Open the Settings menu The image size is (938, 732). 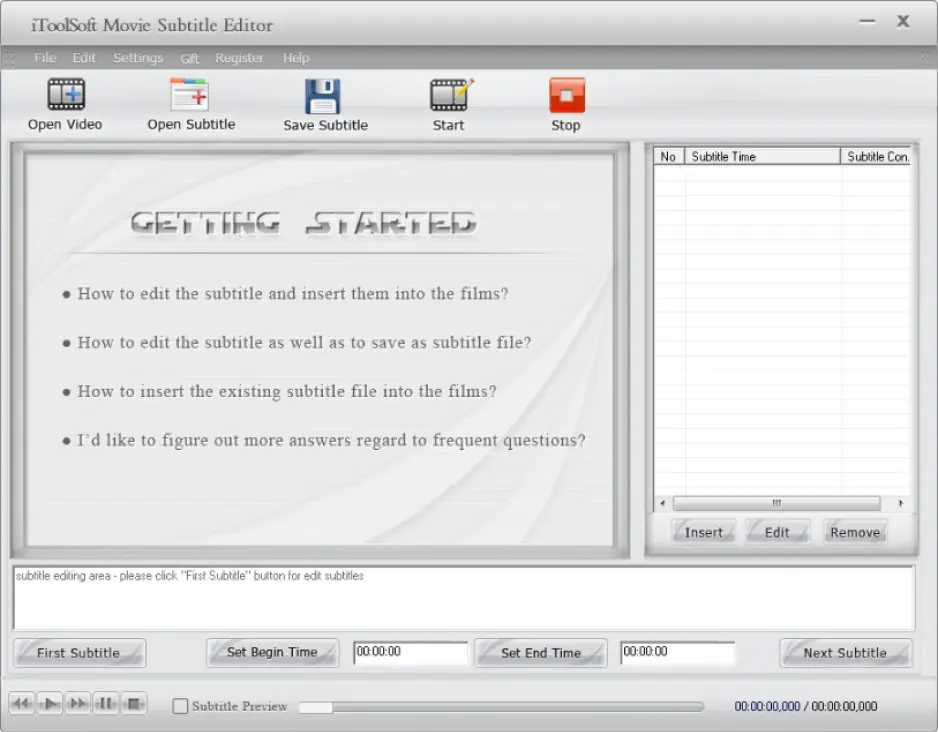[138, 57]
